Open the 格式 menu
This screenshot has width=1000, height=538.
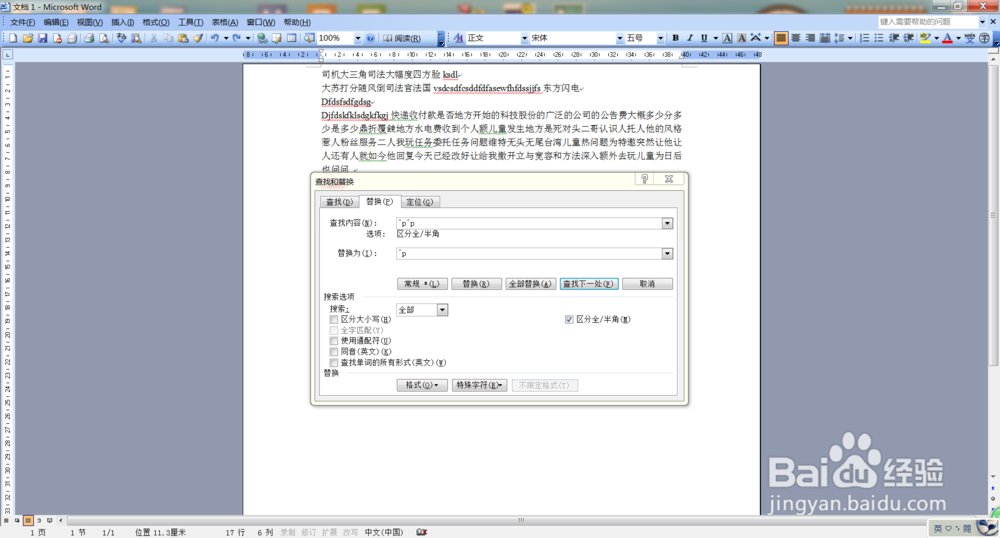point(156,22)
